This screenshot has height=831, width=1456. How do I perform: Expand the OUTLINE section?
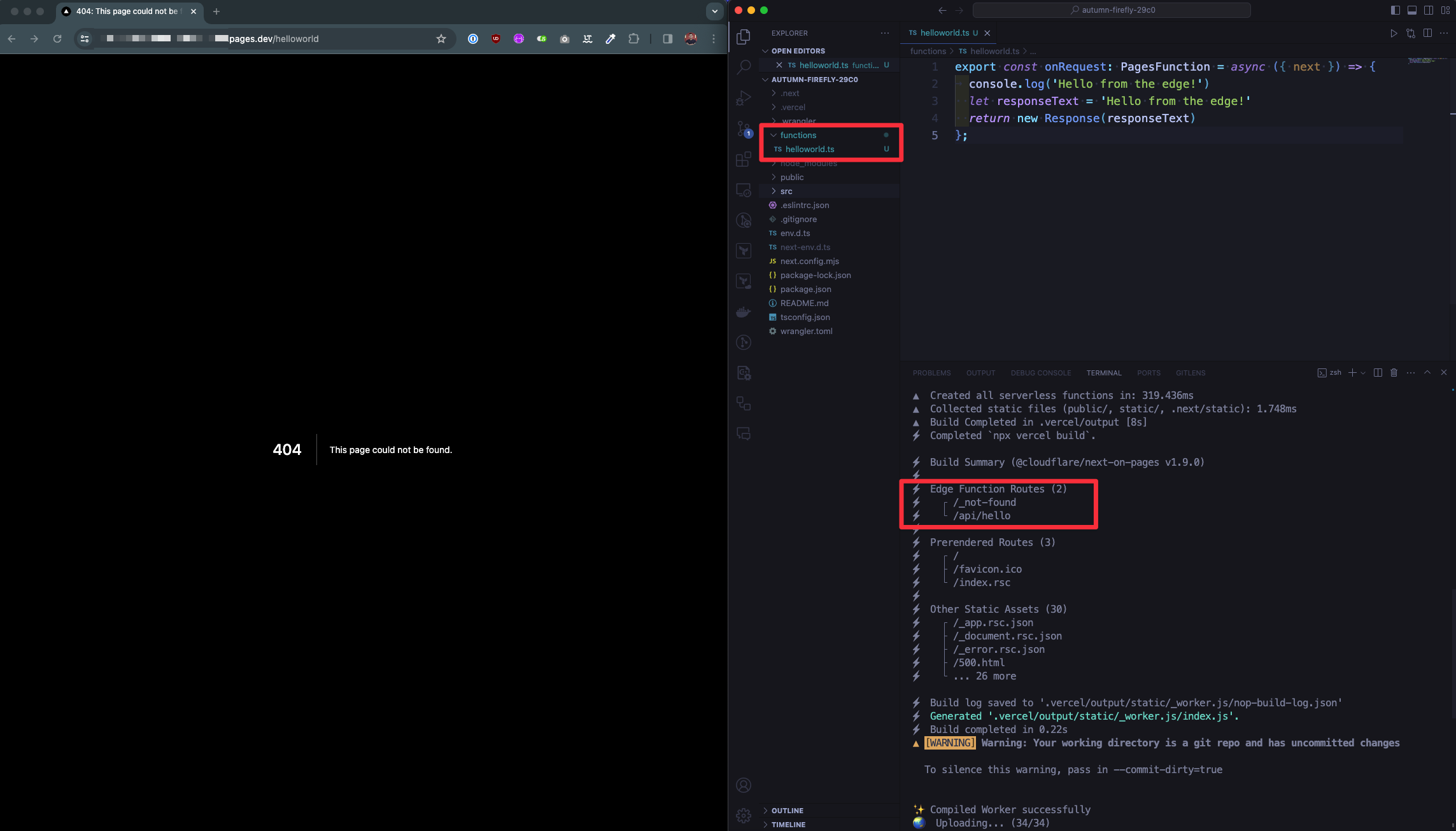click(787, 811)
